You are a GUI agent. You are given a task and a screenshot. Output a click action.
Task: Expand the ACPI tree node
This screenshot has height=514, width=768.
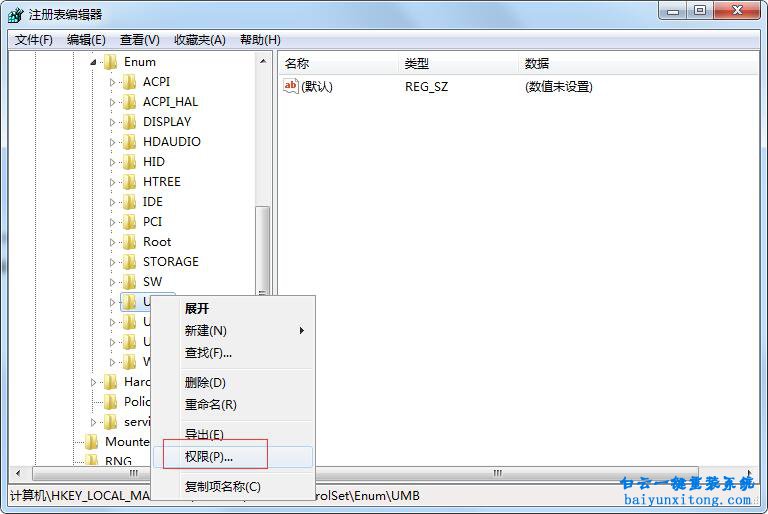[x=112, y=82]
